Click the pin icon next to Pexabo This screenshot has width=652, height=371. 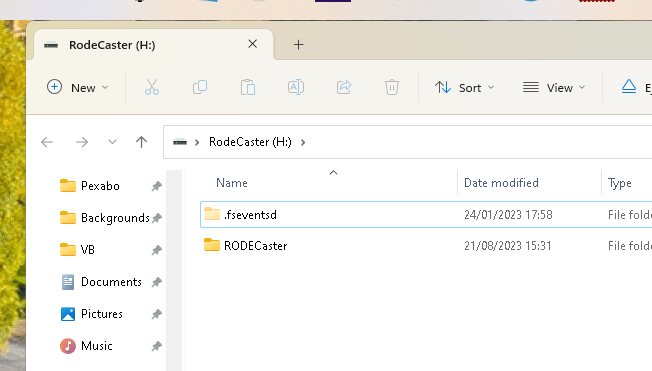[157, 186]
